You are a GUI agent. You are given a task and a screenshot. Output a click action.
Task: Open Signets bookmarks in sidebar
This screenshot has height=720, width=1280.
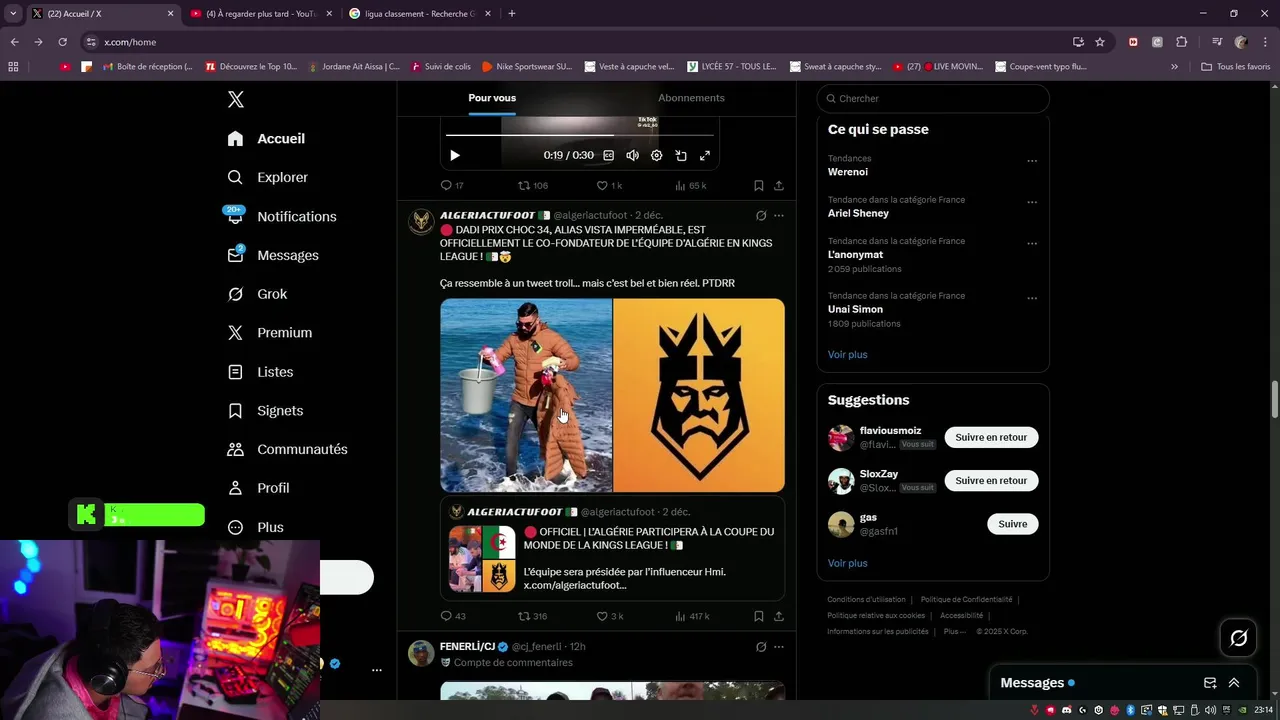[265, 411]
